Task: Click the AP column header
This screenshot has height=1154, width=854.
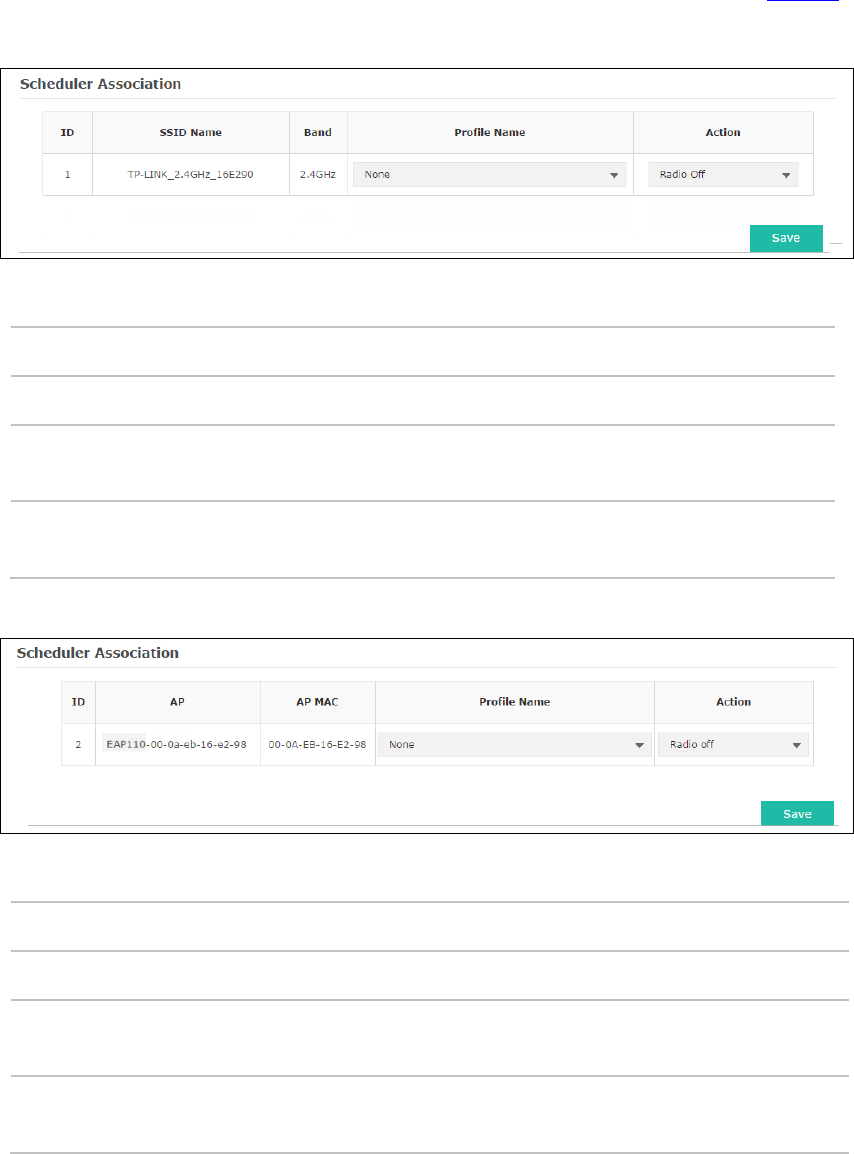Action: (177, 702)
